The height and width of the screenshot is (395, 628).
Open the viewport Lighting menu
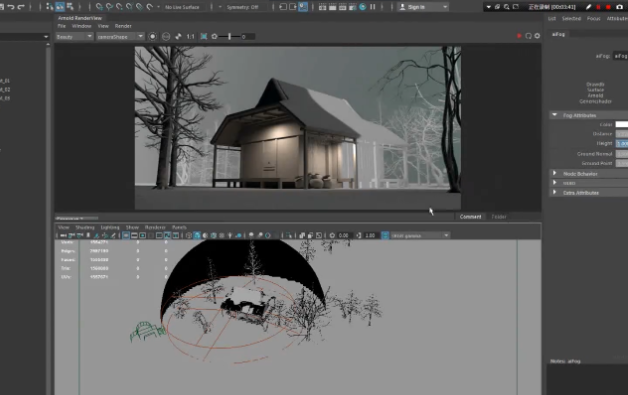(110, 227)
